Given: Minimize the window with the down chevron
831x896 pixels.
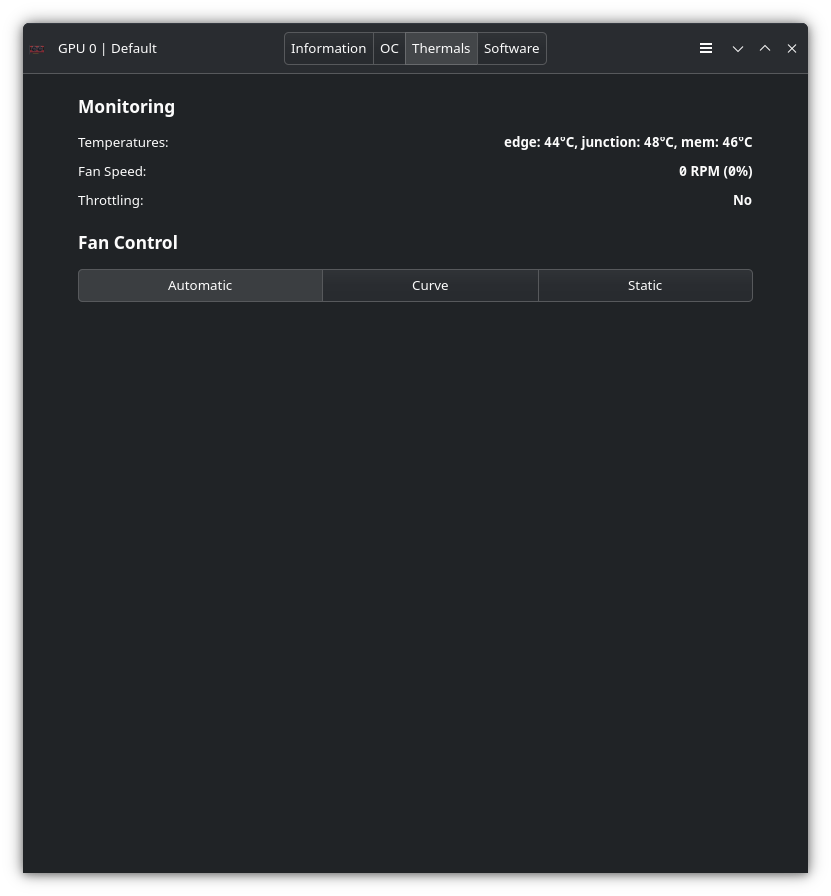Looking at the screenshot, I should [738, 48].
